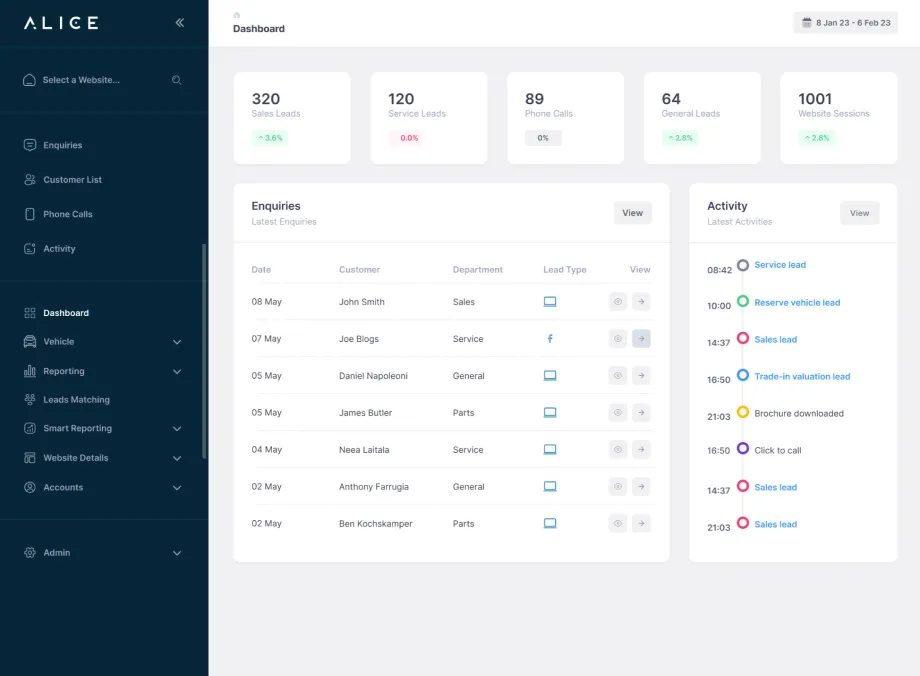Click View in the Enquiries panel

click(632, 213)
